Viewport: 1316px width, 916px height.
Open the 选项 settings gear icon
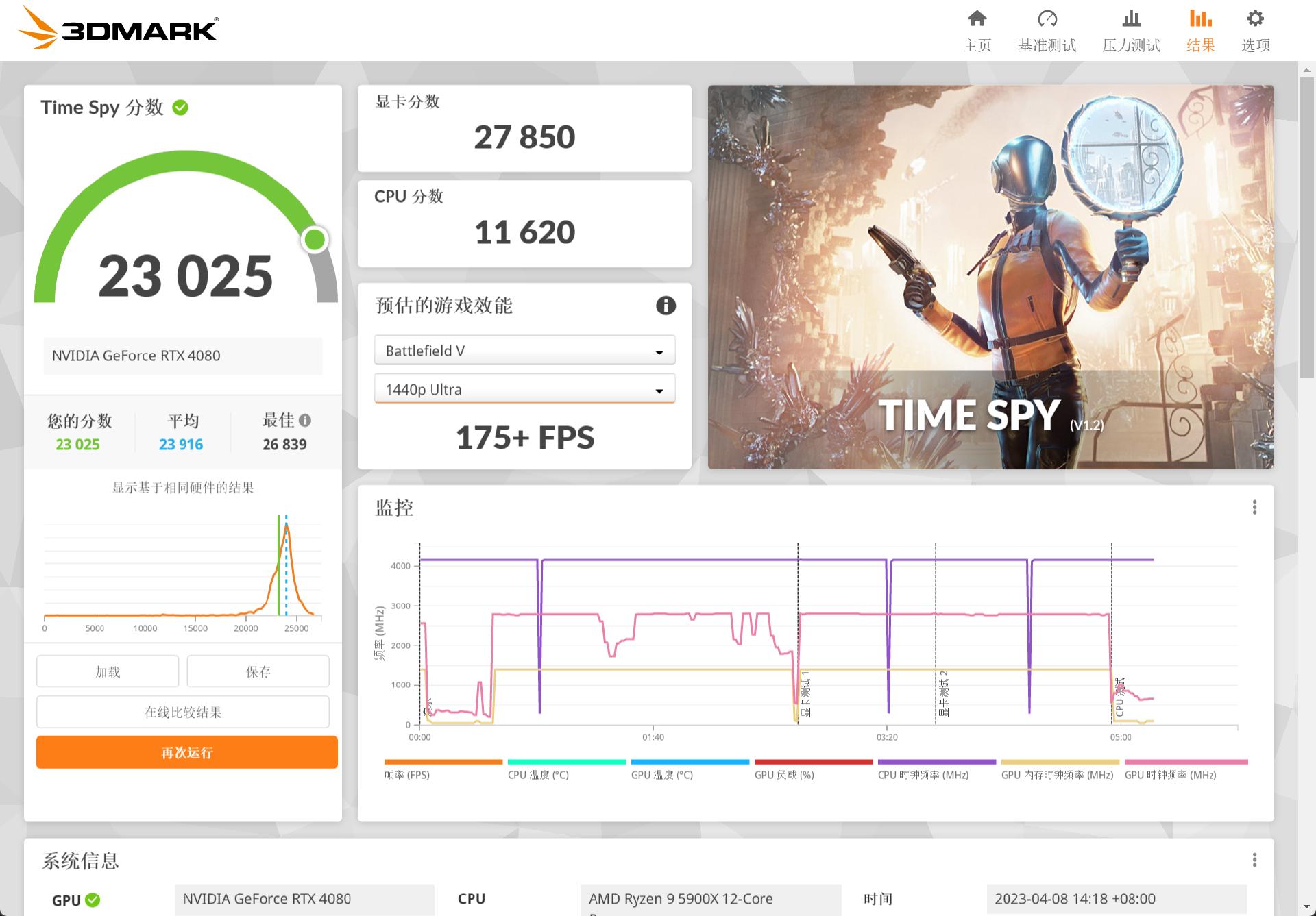coord(1255,19)
